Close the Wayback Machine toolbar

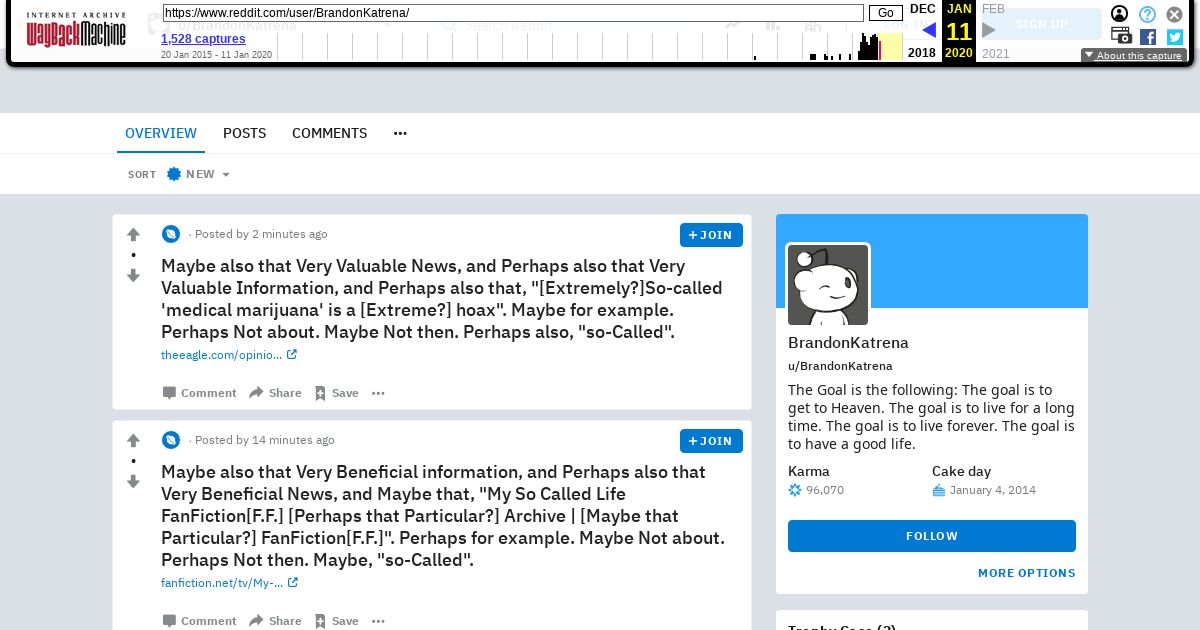click(1175, 14)
